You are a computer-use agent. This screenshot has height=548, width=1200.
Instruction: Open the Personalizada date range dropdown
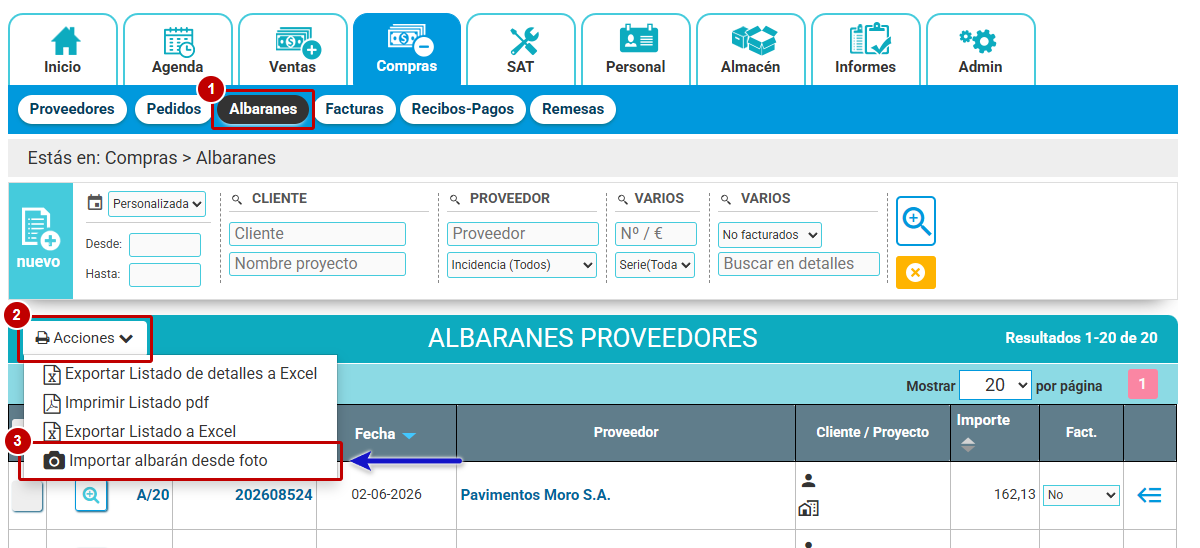157,203
